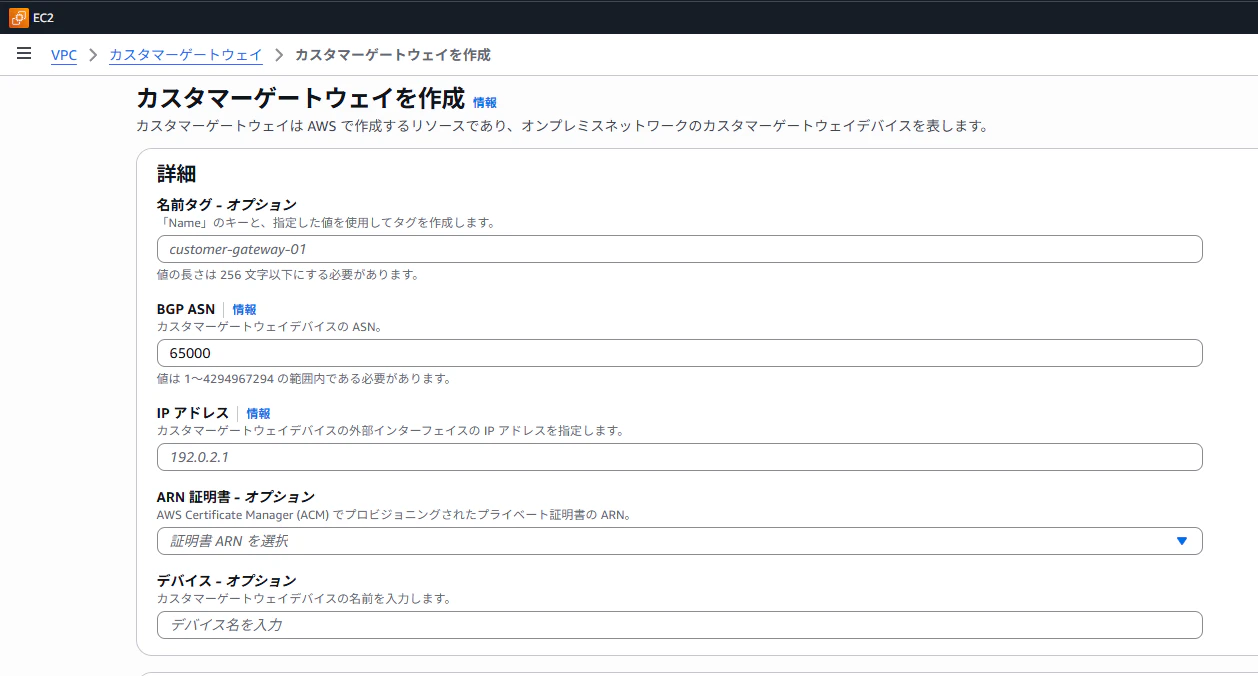Go to VPC breadcrumb link
This screenshot has height=676, width=1258.
pyautogui.click(x=64, y=55)
